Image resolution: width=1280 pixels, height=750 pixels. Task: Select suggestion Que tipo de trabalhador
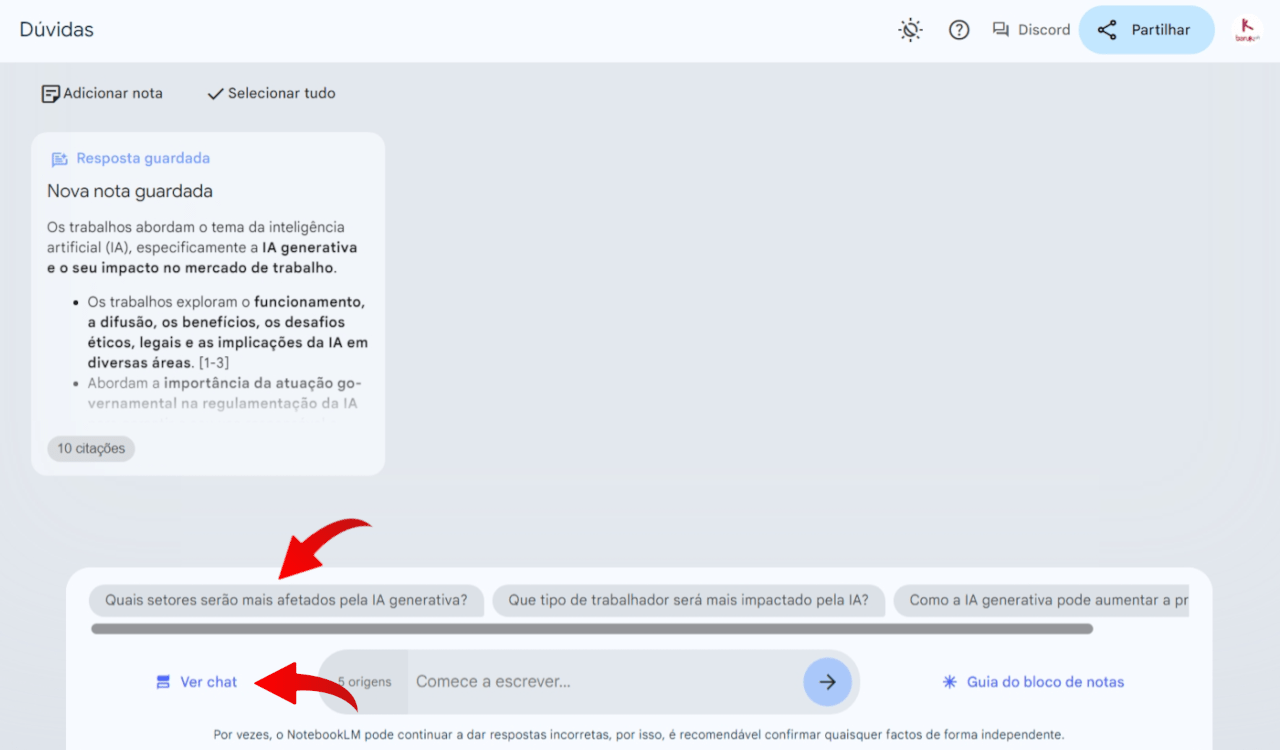[x=688, y=601]
